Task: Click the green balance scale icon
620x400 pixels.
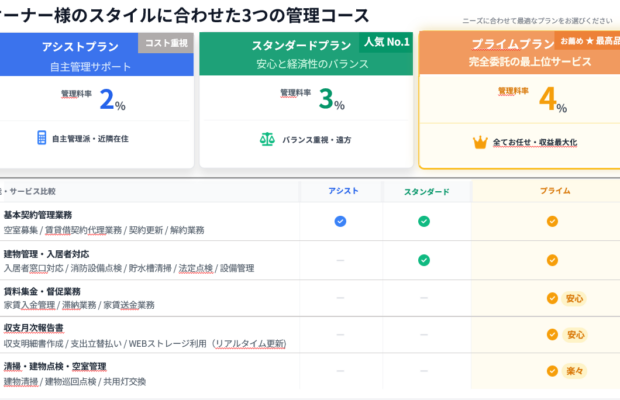Action: 267,139
